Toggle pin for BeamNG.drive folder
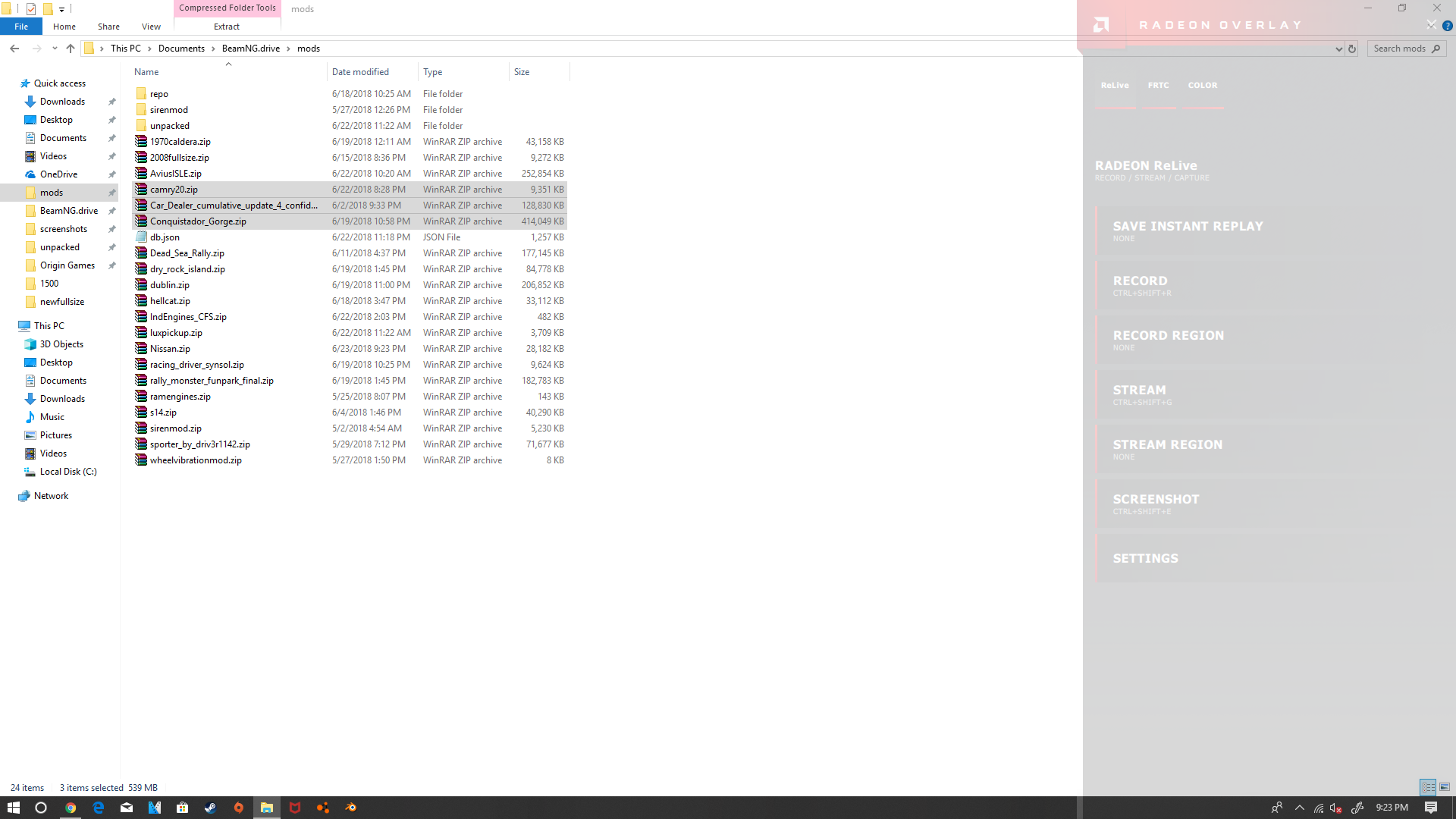This screenshot has width=1456, height=819. [112, 211]
